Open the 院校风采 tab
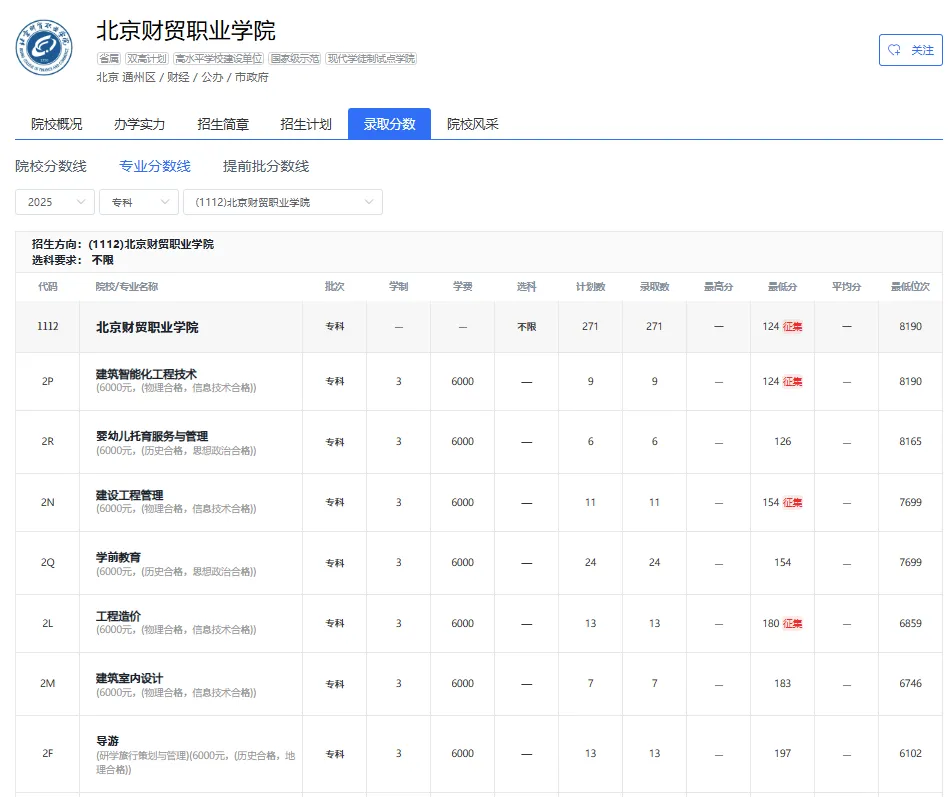The width and height of the screenshot is (950, 797). click(473, 124)
